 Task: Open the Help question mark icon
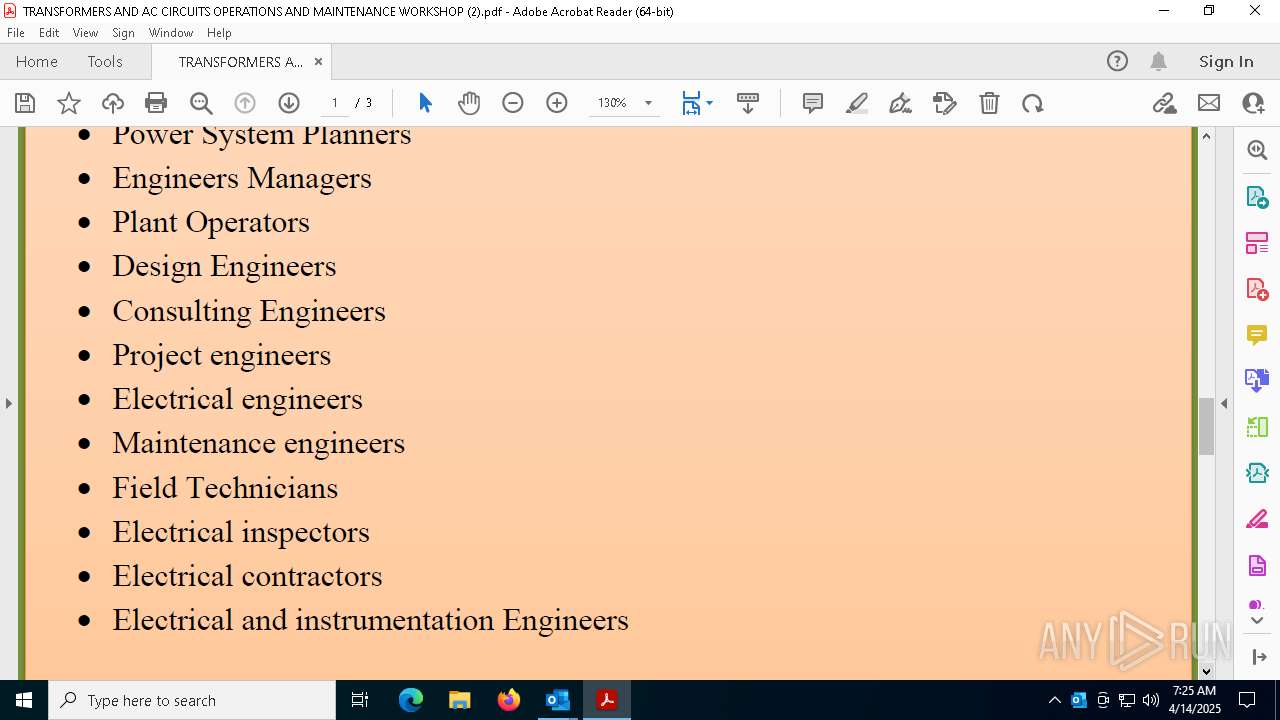tap(1117, 61)
